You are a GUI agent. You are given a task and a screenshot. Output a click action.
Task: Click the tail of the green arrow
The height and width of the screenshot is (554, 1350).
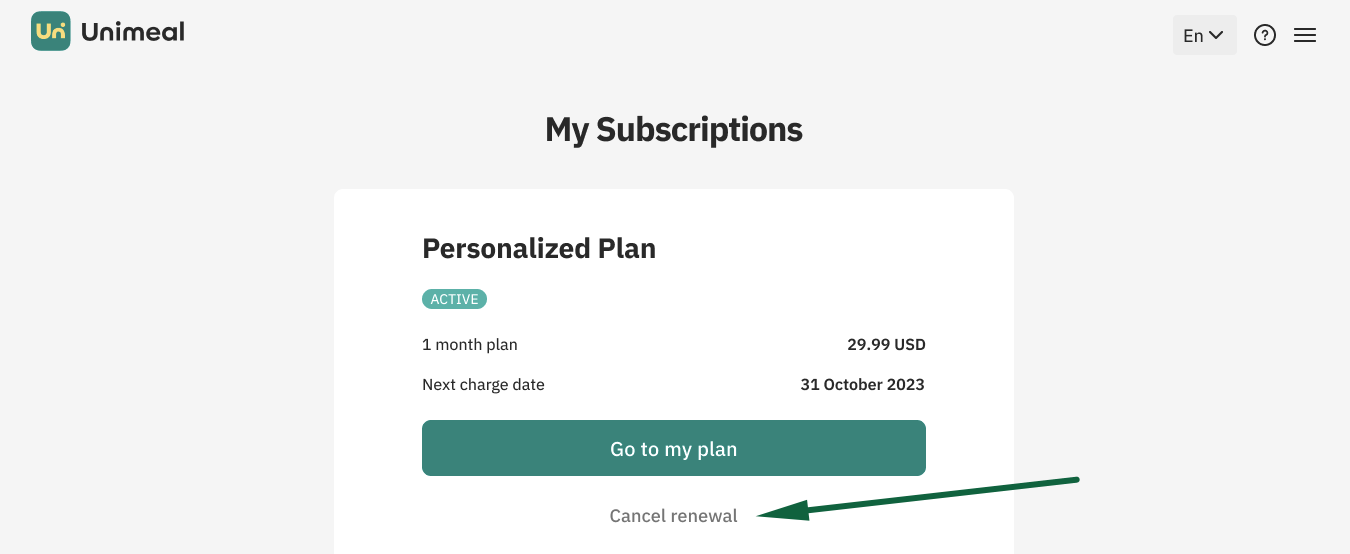(1072, 480)
